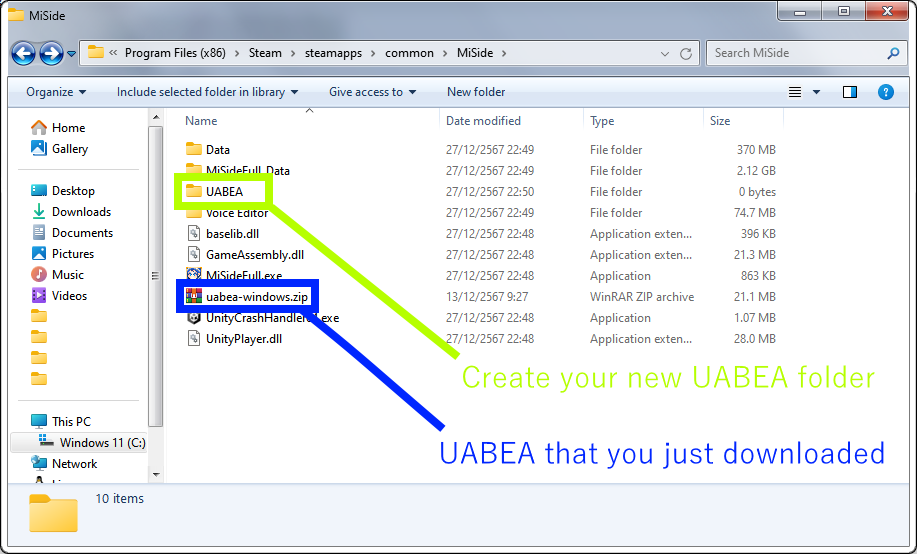Screen dimensions: 917x554
Task: Go to Home in the navigation pane
Action: click(x=58, y=128)
